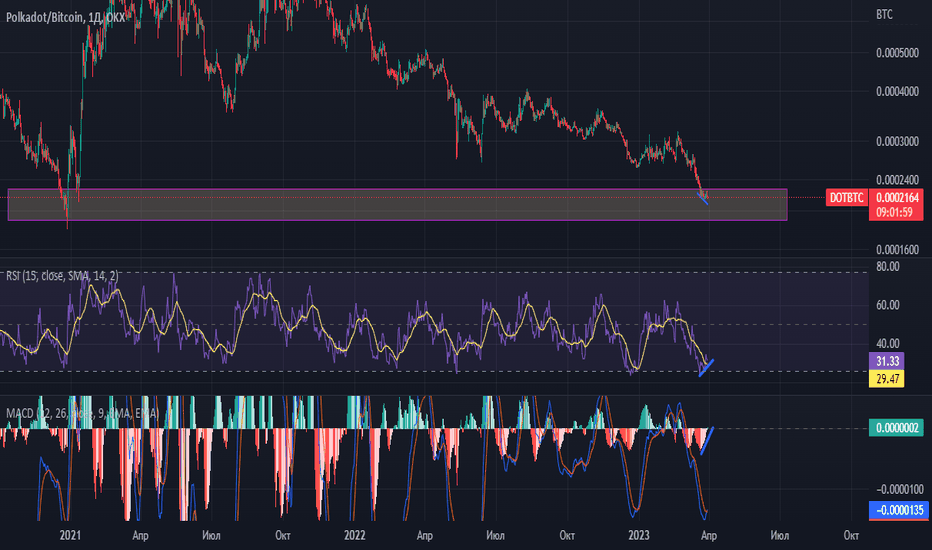Click the 0.0001600 price axis label

click(x=897, y=250)
